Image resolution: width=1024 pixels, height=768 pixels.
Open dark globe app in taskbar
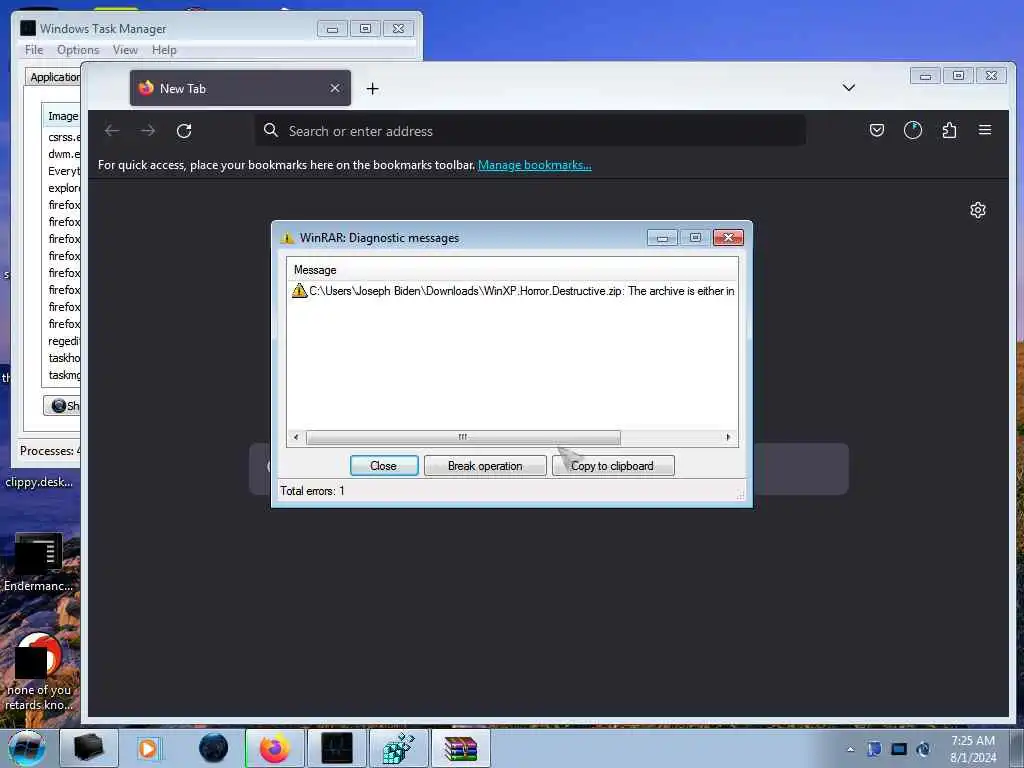pyautogui.click(x=213, y=748)
